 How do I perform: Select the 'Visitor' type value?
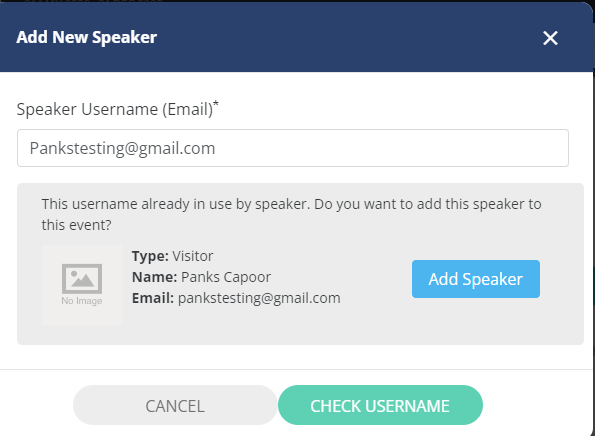click(x=193, y=256)
